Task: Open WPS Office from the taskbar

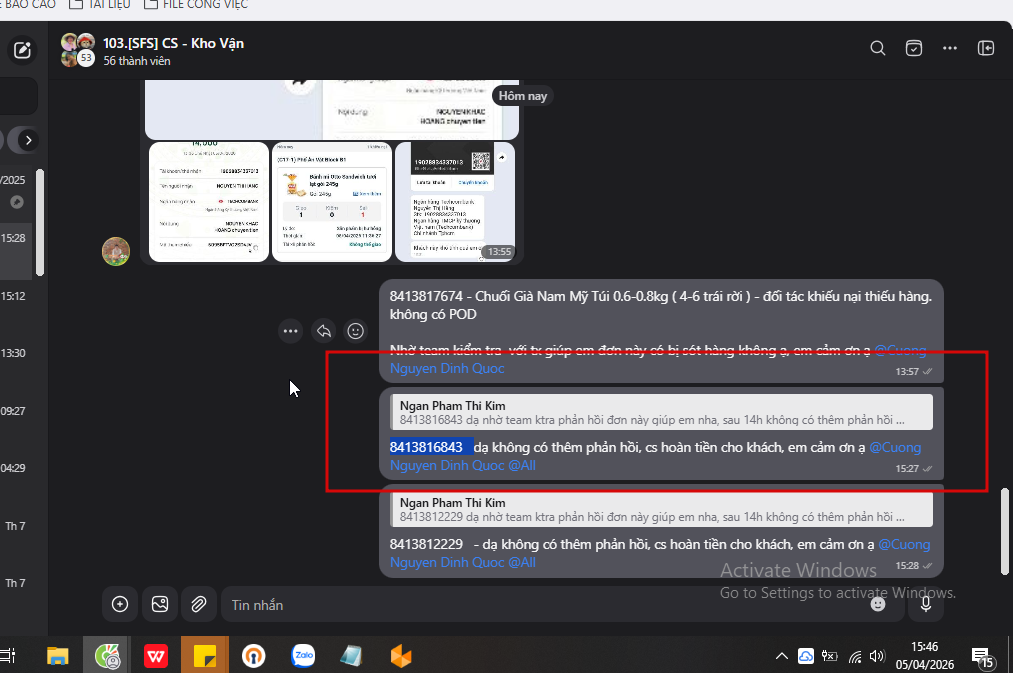Action: [x=156, y=656]
